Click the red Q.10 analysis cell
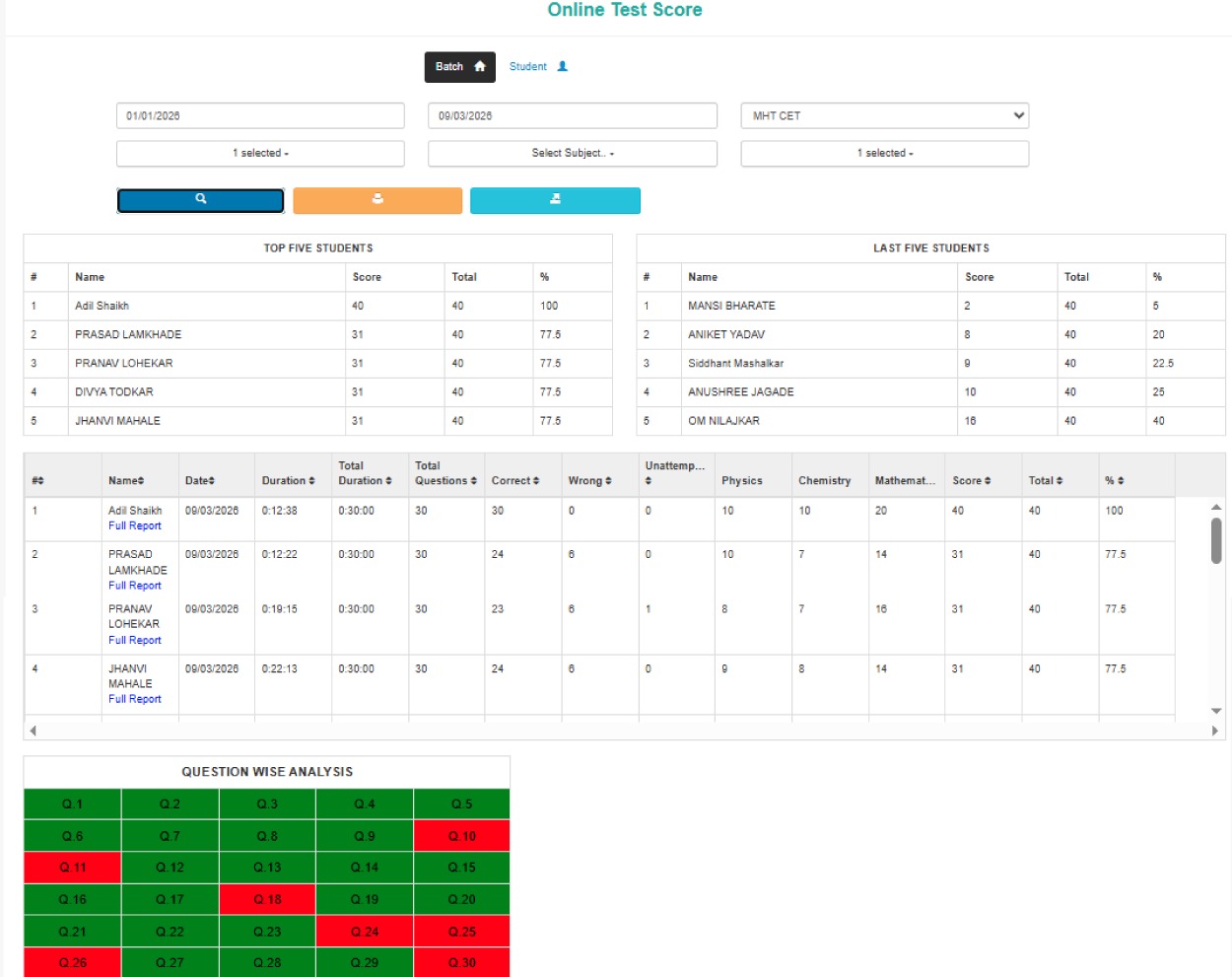The width and height of the screenshot is (1232, 977). (461, 836)
